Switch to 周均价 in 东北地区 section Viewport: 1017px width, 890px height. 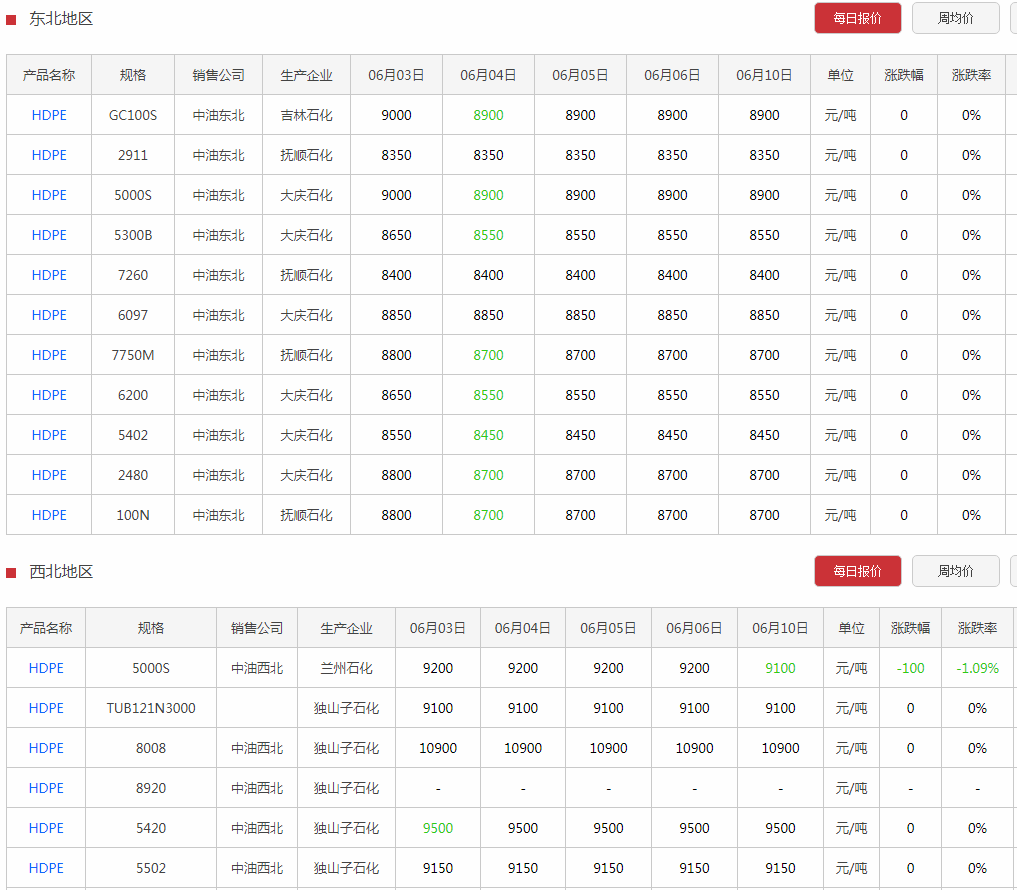pos(955,18)
